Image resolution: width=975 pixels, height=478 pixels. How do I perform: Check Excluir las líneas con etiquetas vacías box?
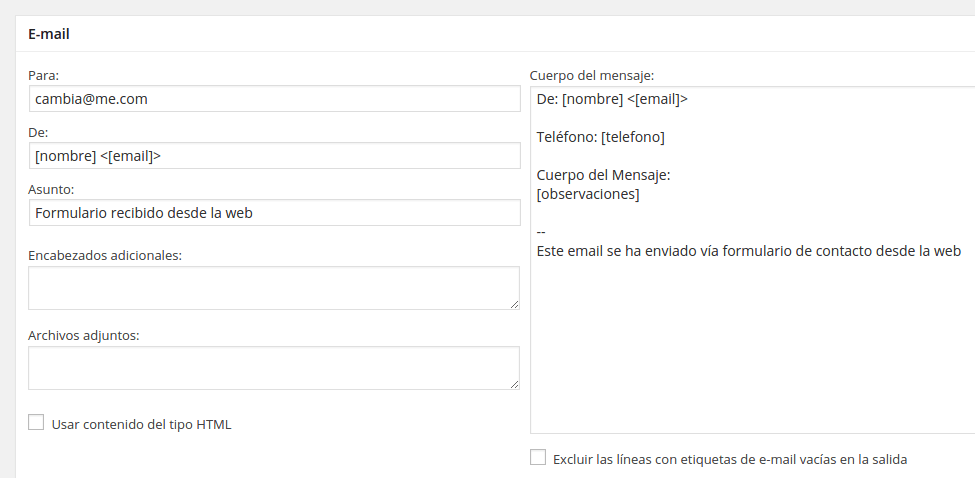coord(538,457)
